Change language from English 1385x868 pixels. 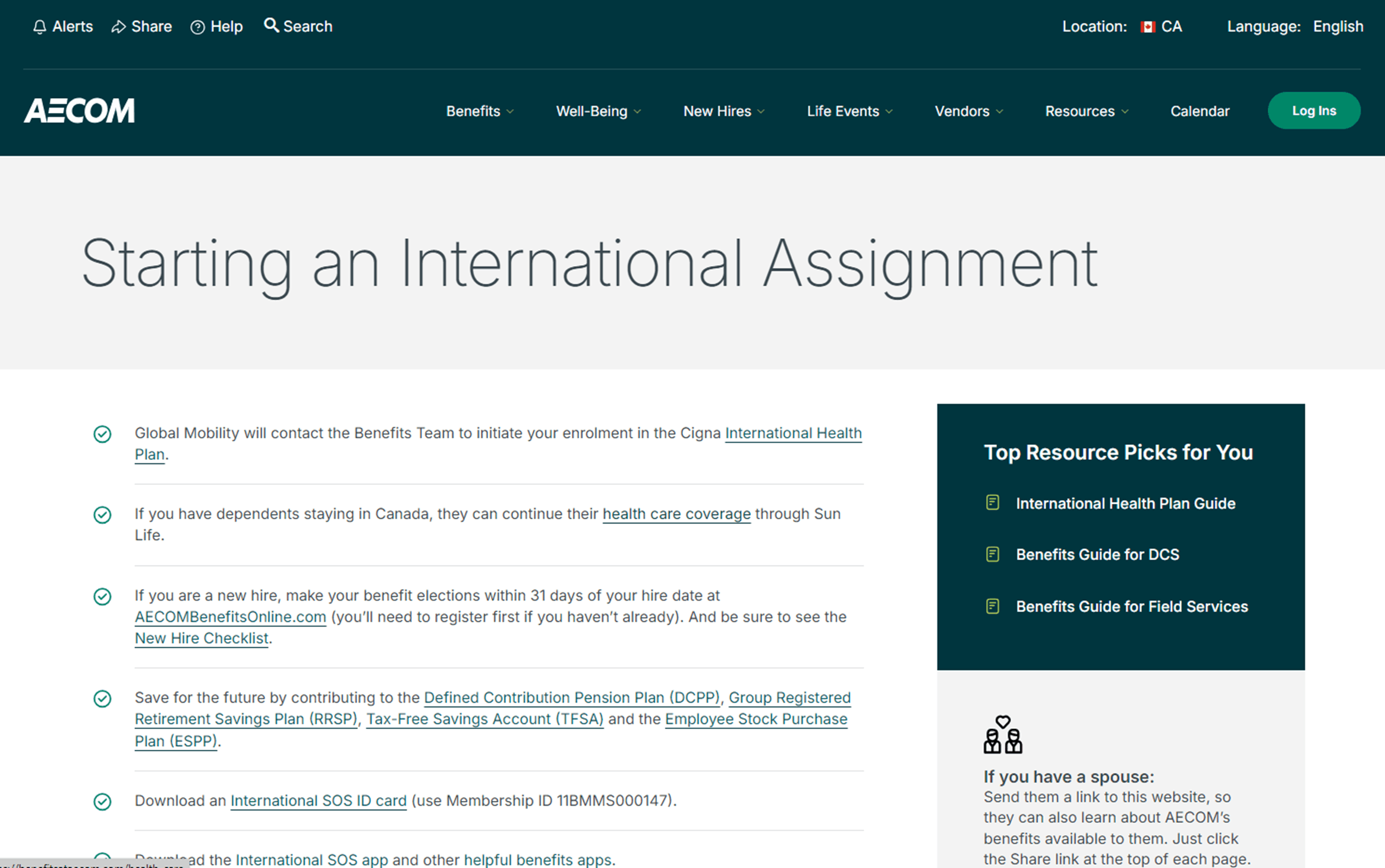pos(1337,27)
